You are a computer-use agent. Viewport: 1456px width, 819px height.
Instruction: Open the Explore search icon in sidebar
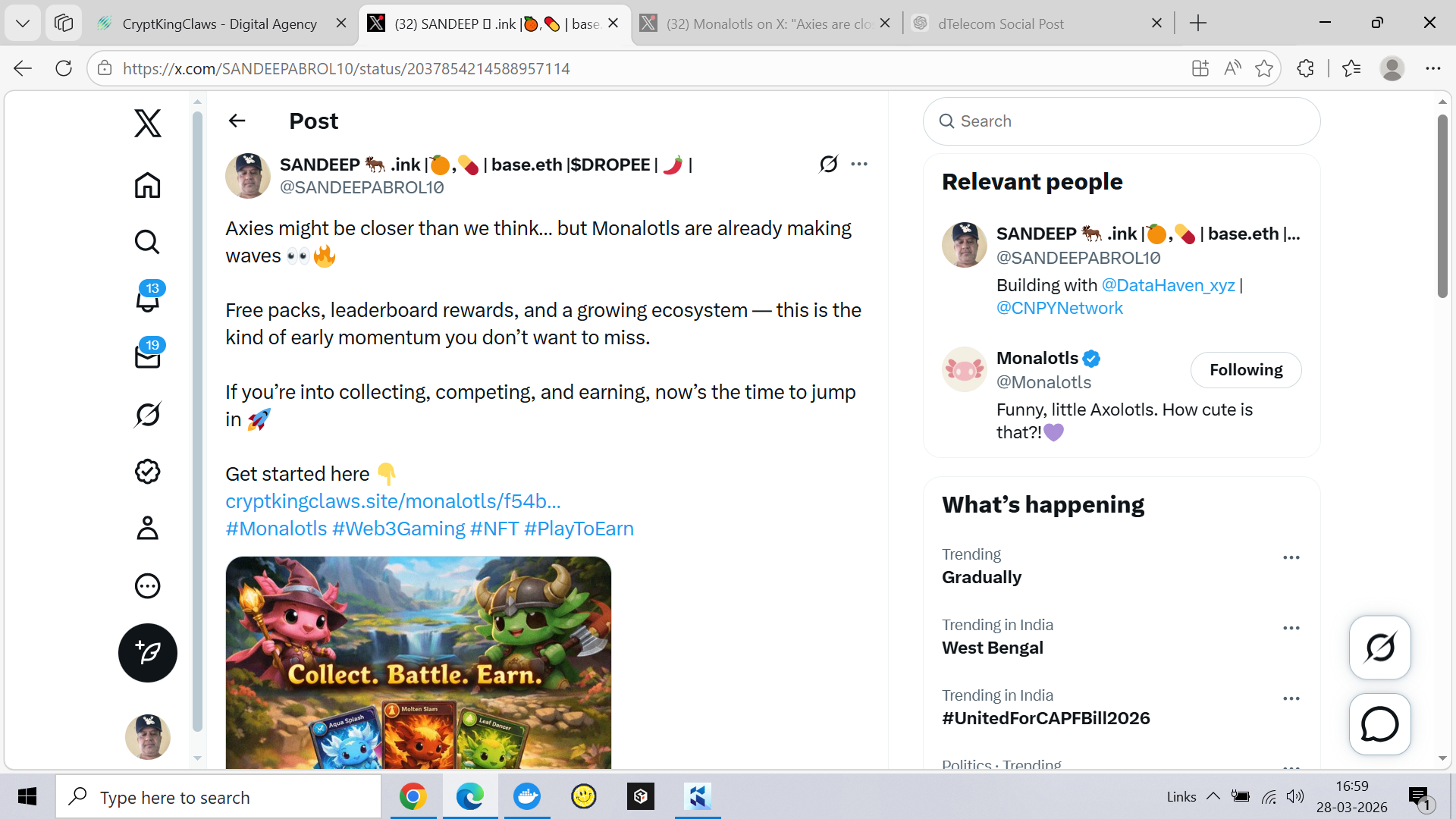click(x=147, y=242)
